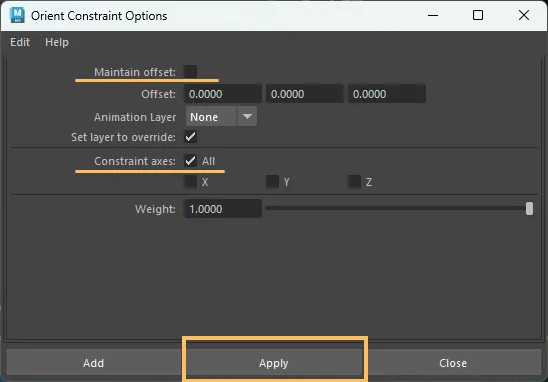Image resolution: width=548 pixels, height=382 pixels.
Task: Click the Weight value field
Action: (x=223, y=209)
